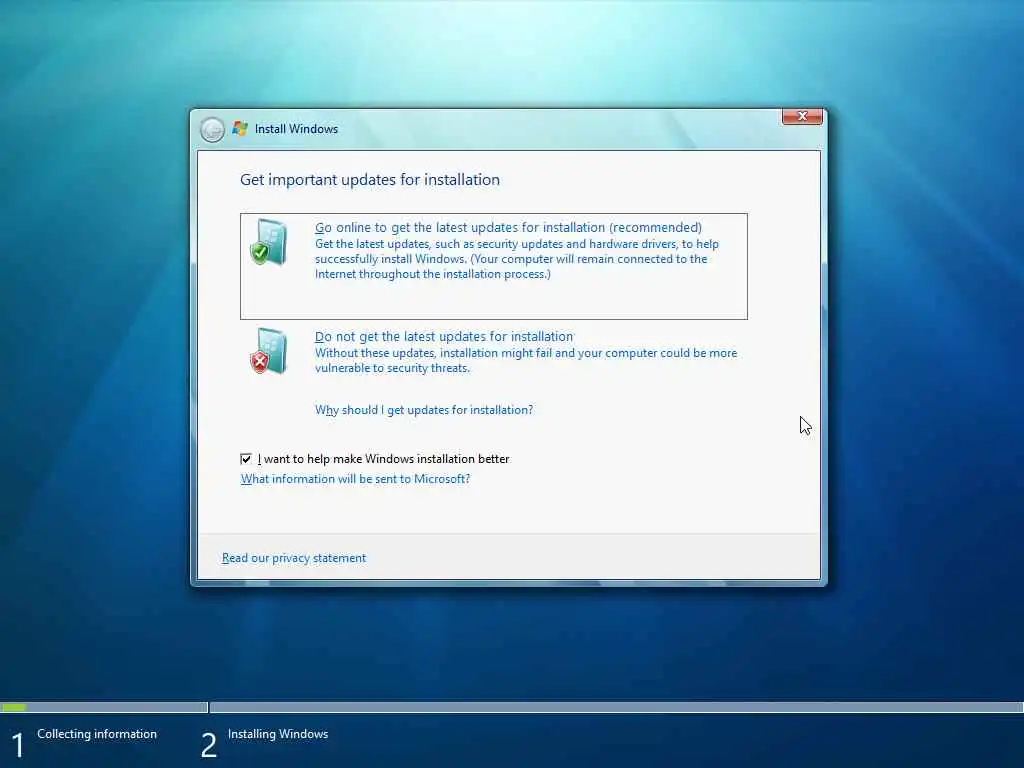The width and height of the screenshot is (1024, 768).
Task: Click the Installing Windows progress bar
Action: pyautogui.click(x=616, y=707)
